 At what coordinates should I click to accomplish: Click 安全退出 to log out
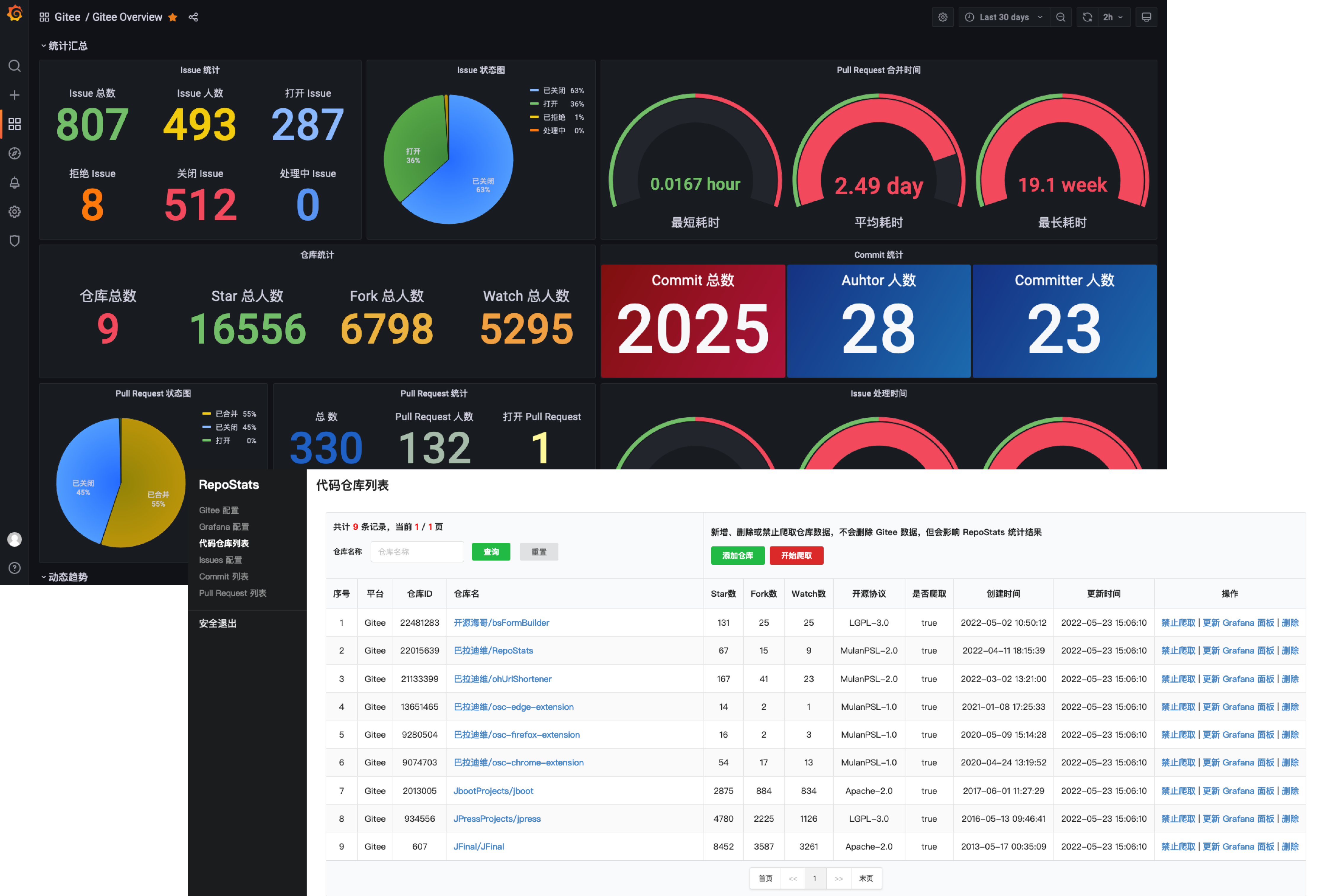point(218,623)
